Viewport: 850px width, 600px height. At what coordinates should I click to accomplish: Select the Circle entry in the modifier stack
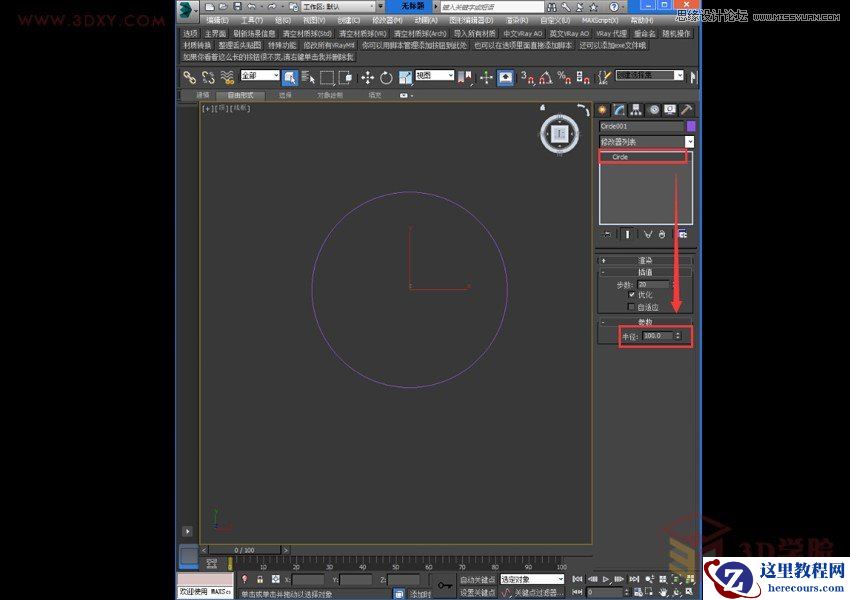point(622,156)
